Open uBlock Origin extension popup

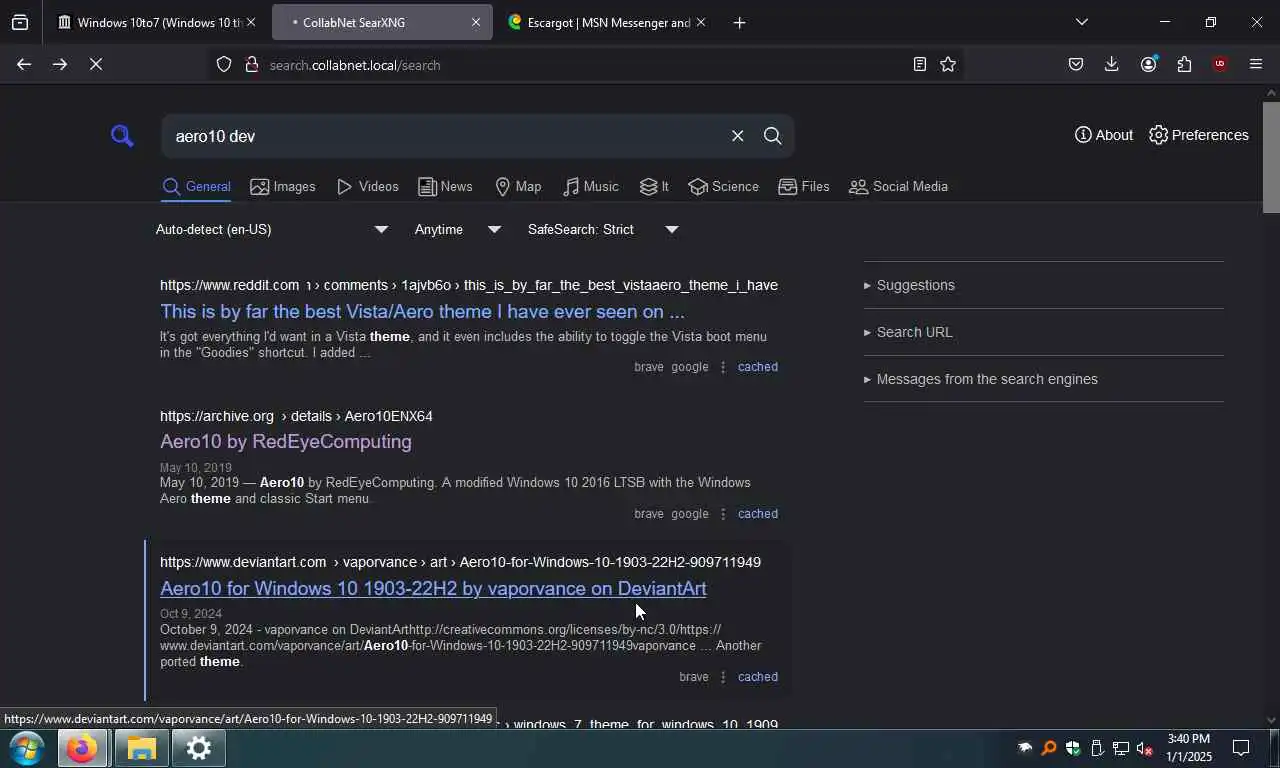click(x=1220, y=64)
